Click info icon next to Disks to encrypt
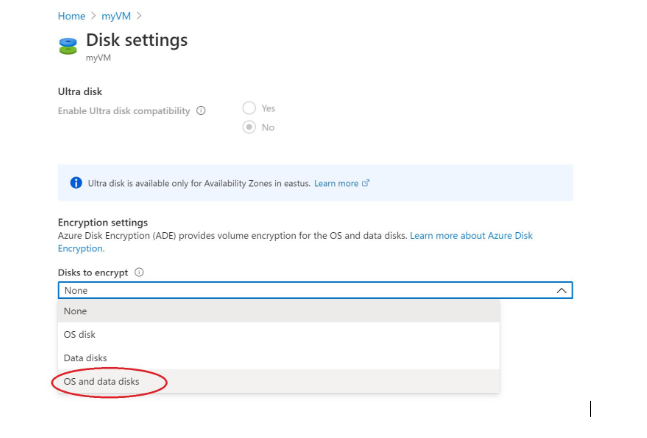This screenshot has width=647, height=438. coord(139,272)
